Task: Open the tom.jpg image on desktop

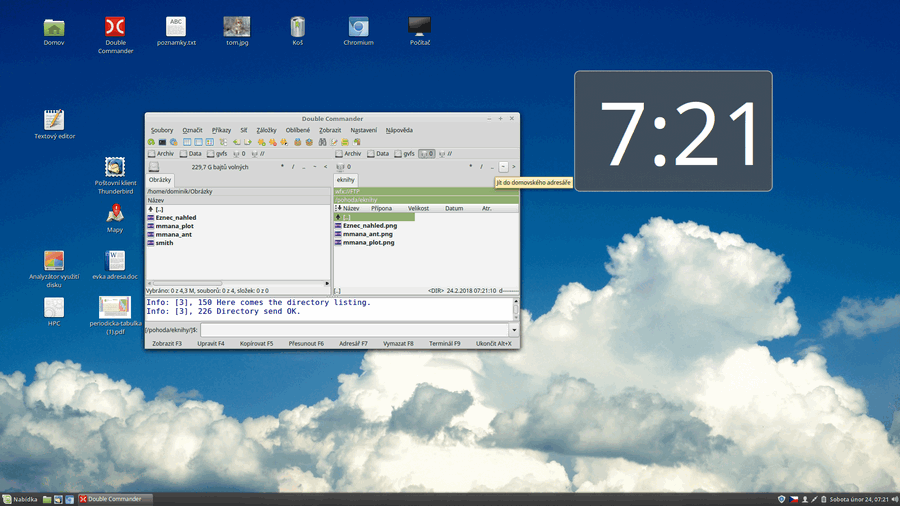Action: (237, 27)
